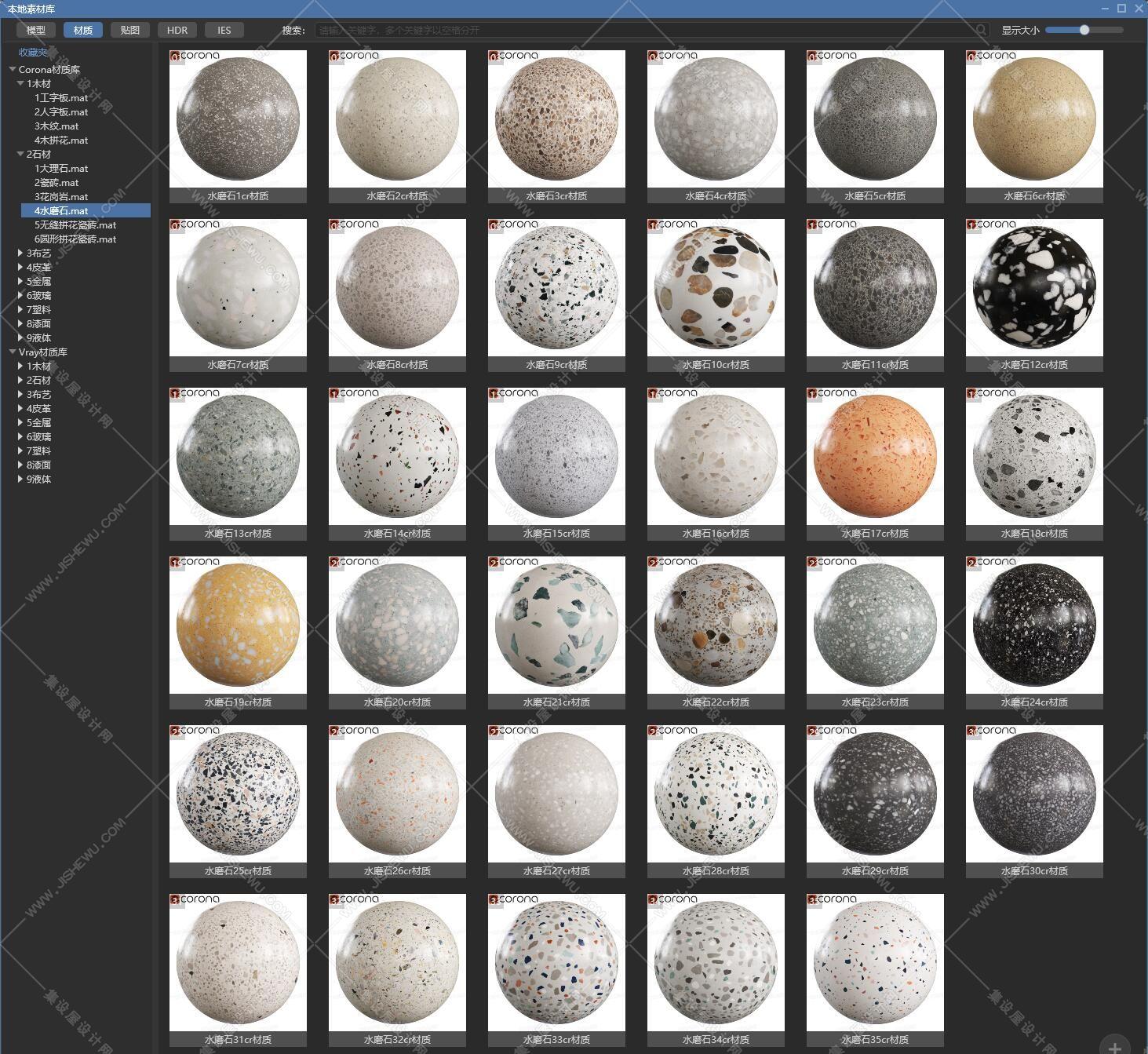
Task: Select 1大理石.mat in the tree
Action: (x=61, y=169)
